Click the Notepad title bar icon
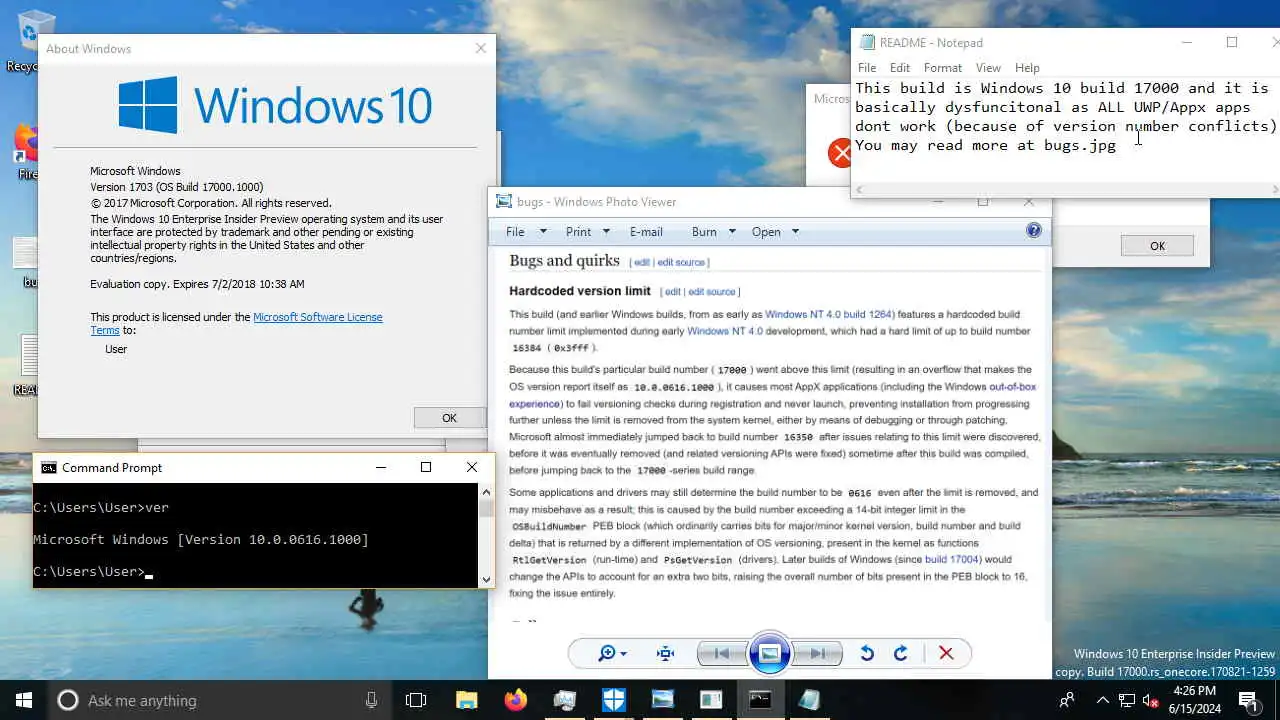The height and width of the screenshot is (720, 1280). pos(867,43)
